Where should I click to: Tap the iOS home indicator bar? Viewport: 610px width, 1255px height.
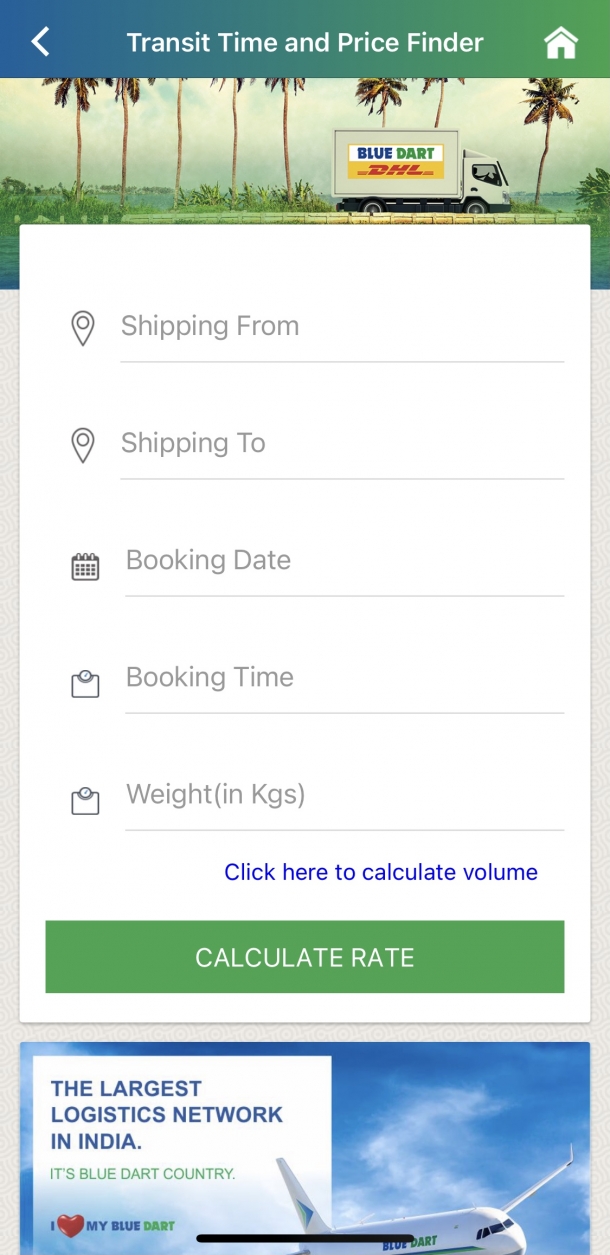pyautogui.click(x=304, y=1239)
